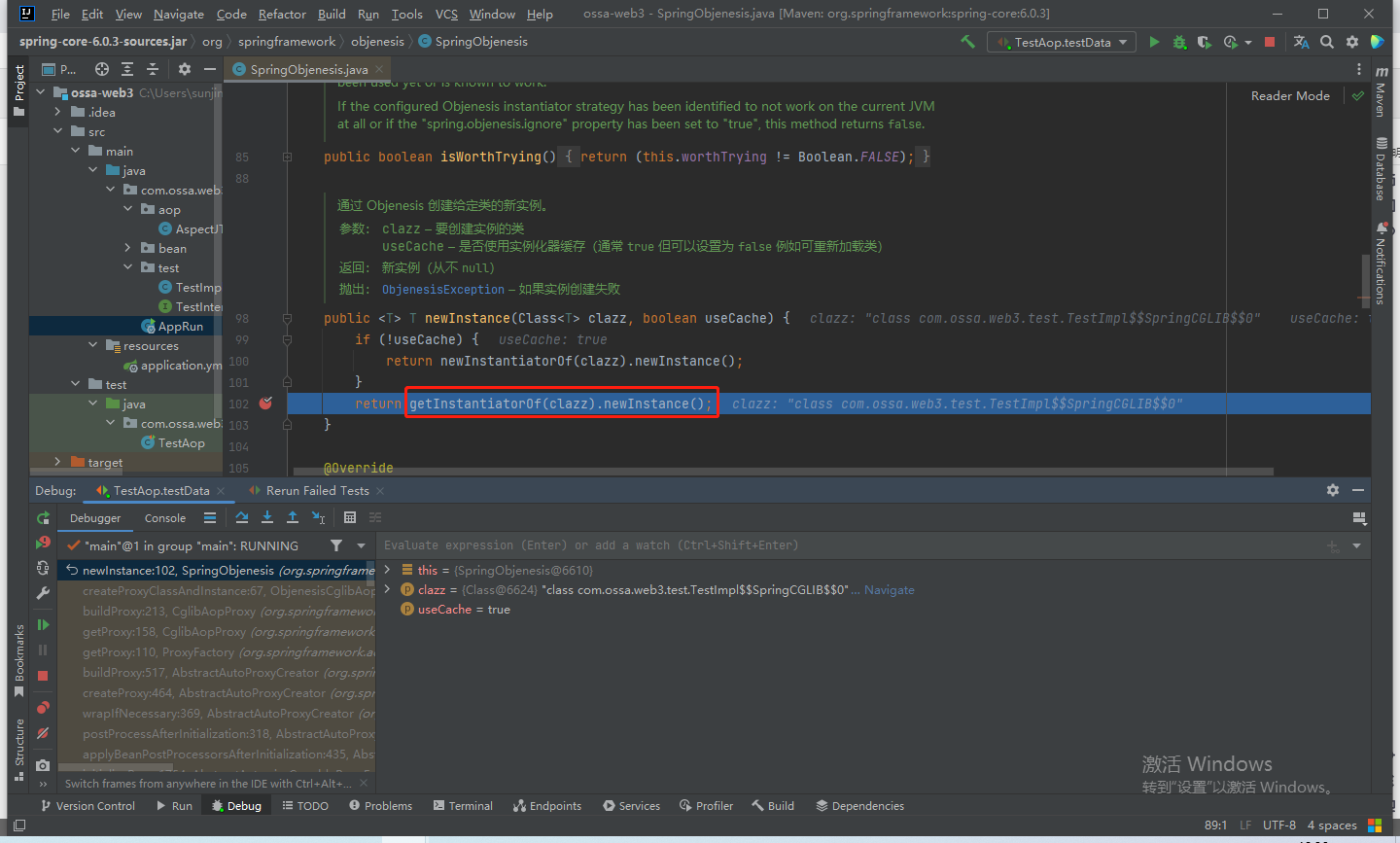The height and width of the screenshot is (843, 1400).
Task: Open Version Control tool window
Action: (x=87, y=805)
